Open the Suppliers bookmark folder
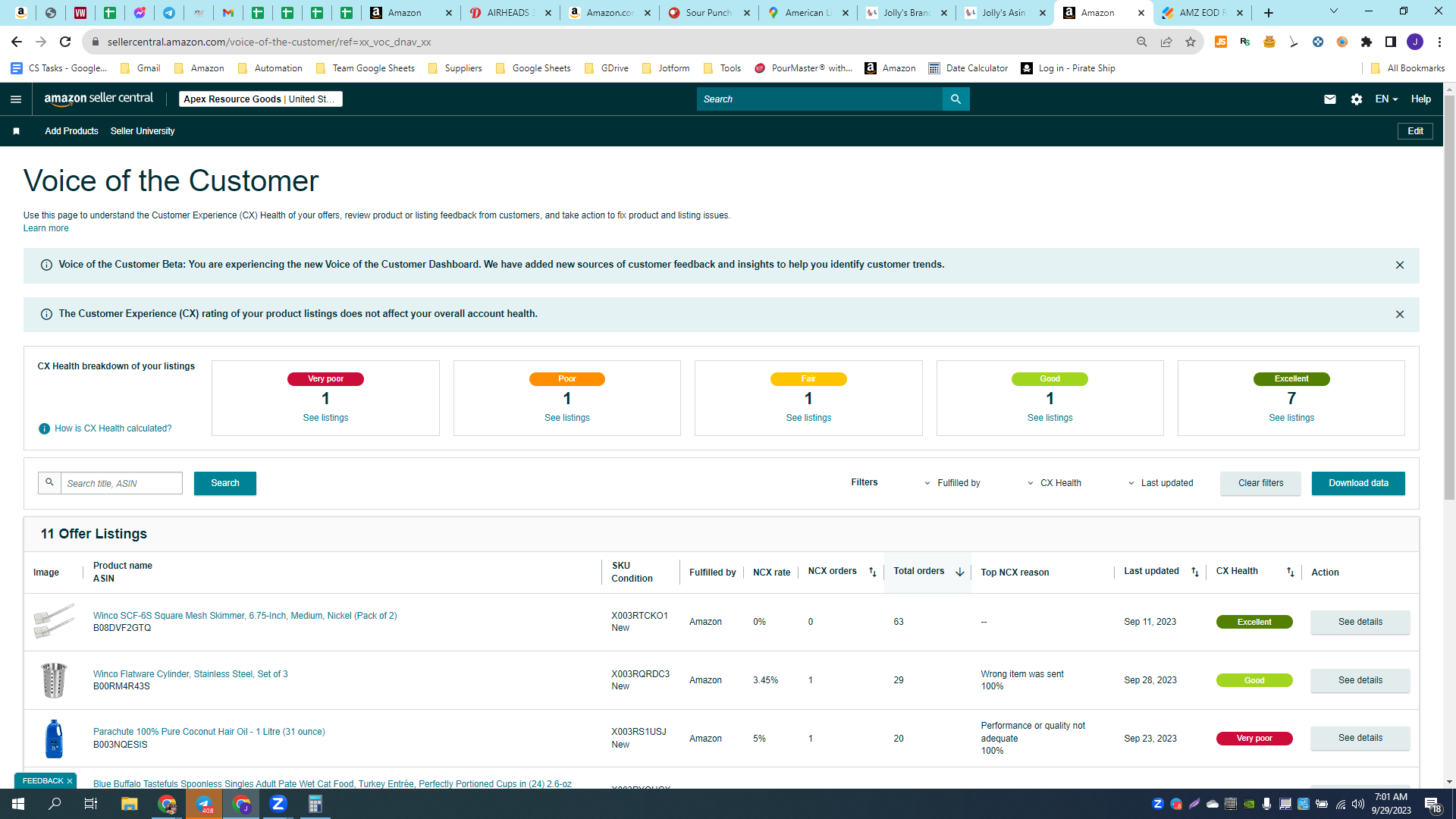Screen dimensions: 1456x819 point(455,68)
